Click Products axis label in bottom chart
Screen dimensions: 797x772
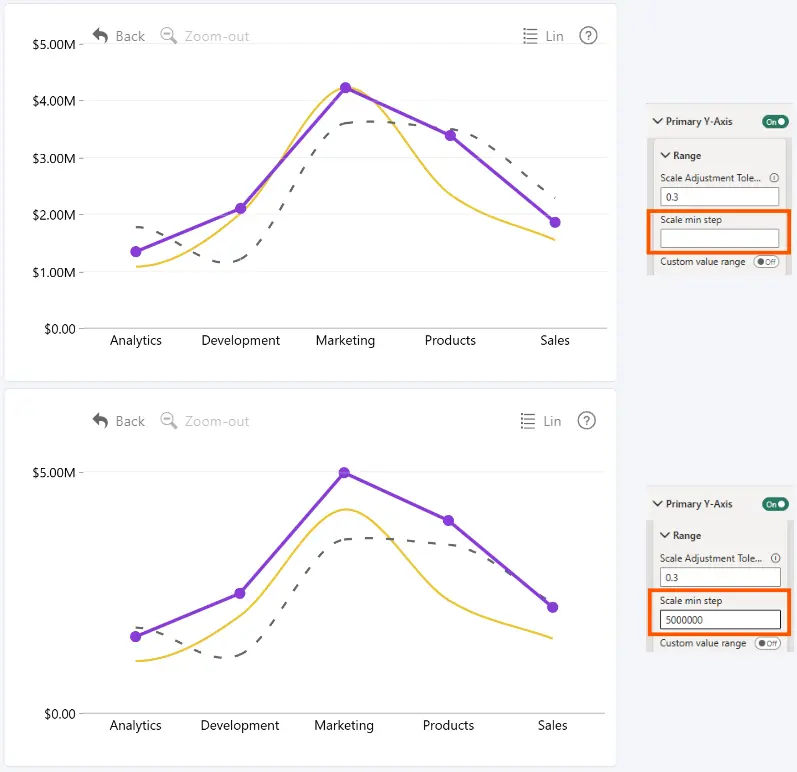click(x=448, y=725)
